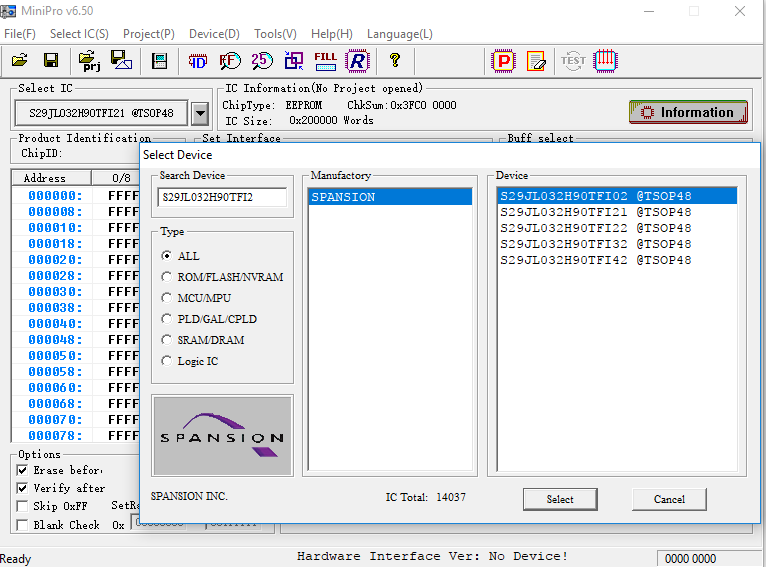Click the yellow question mark help icon
Image resolution: width=766 pixels, height=567 pixels.
tap(395, 60)
